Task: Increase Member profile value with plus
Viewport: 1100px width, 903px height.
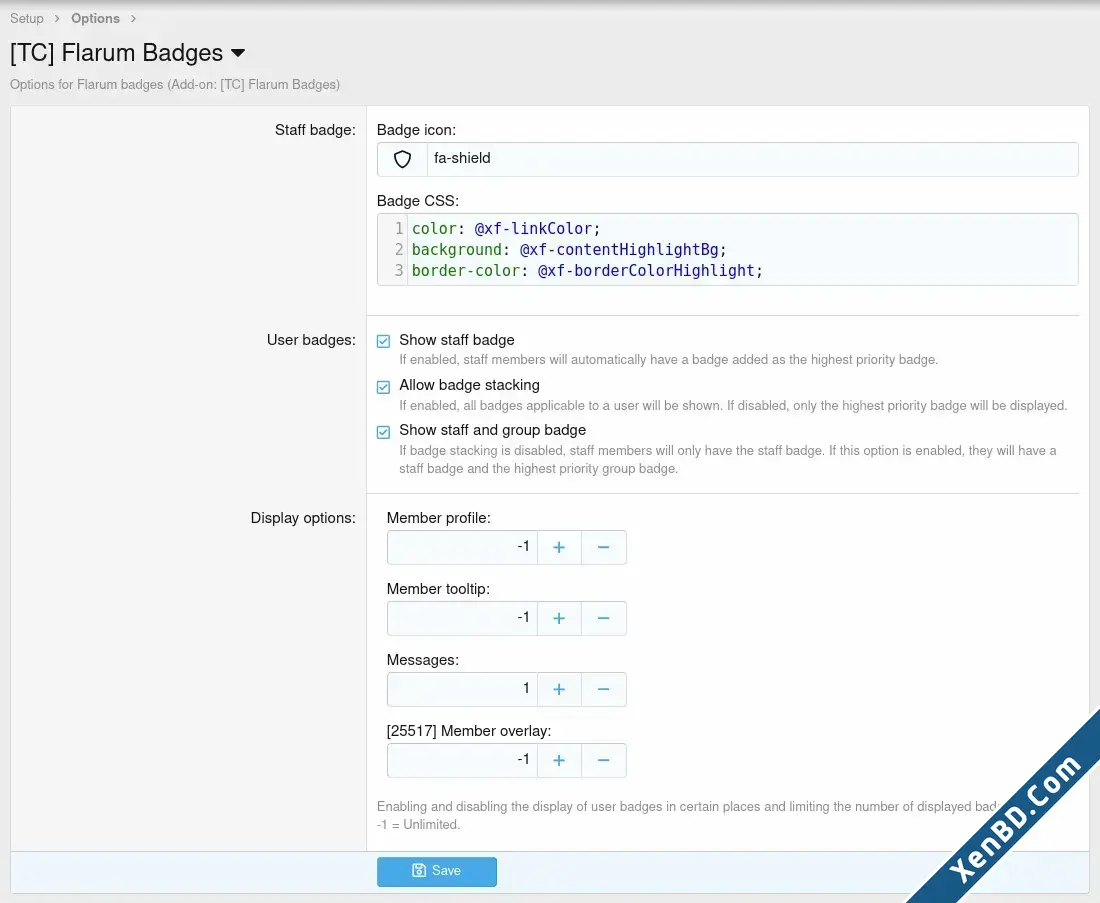Action: point(559,547)
